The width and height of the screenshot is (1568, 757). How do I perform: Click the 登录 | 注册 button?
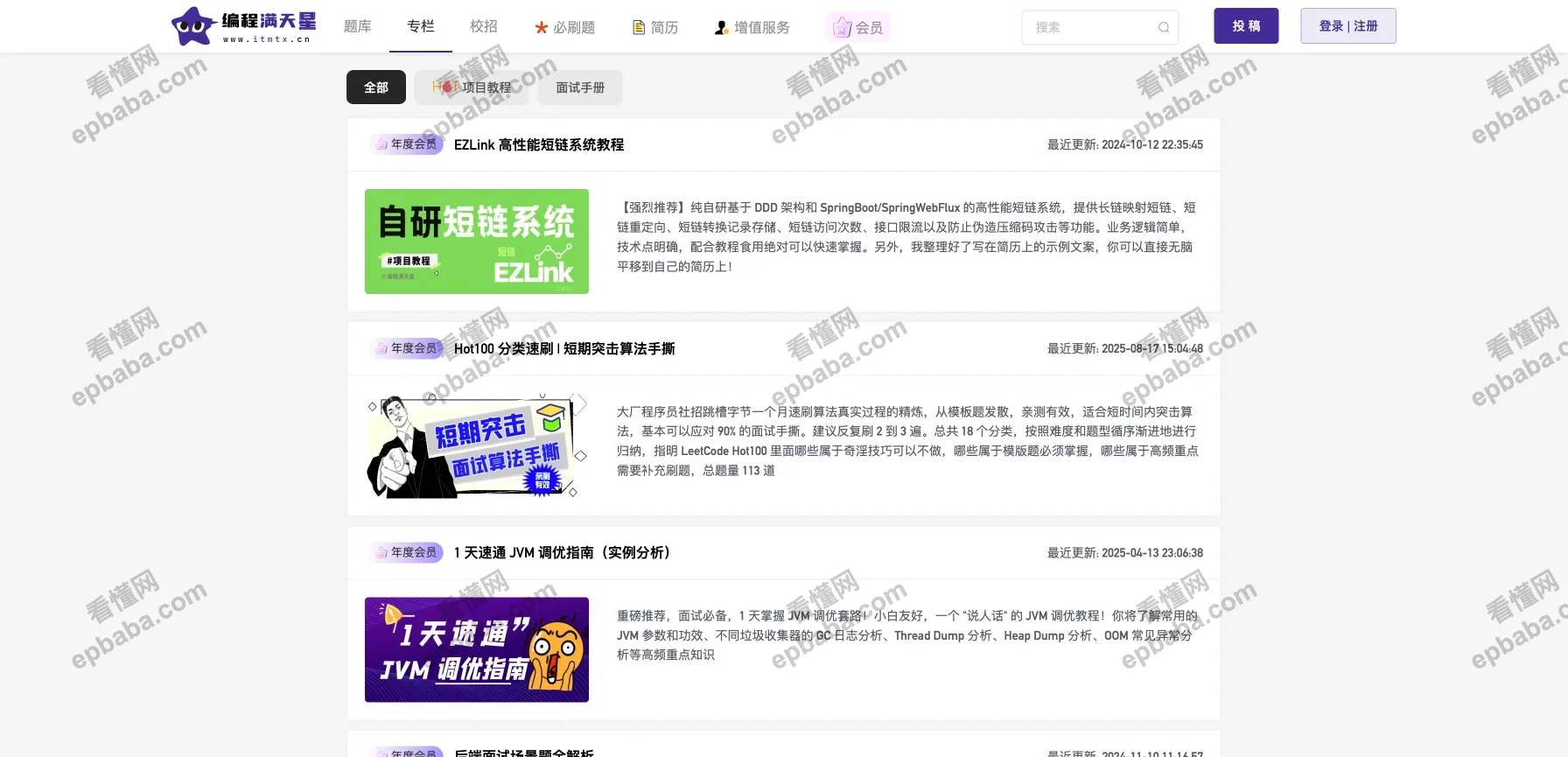(x=1348, y=26)
